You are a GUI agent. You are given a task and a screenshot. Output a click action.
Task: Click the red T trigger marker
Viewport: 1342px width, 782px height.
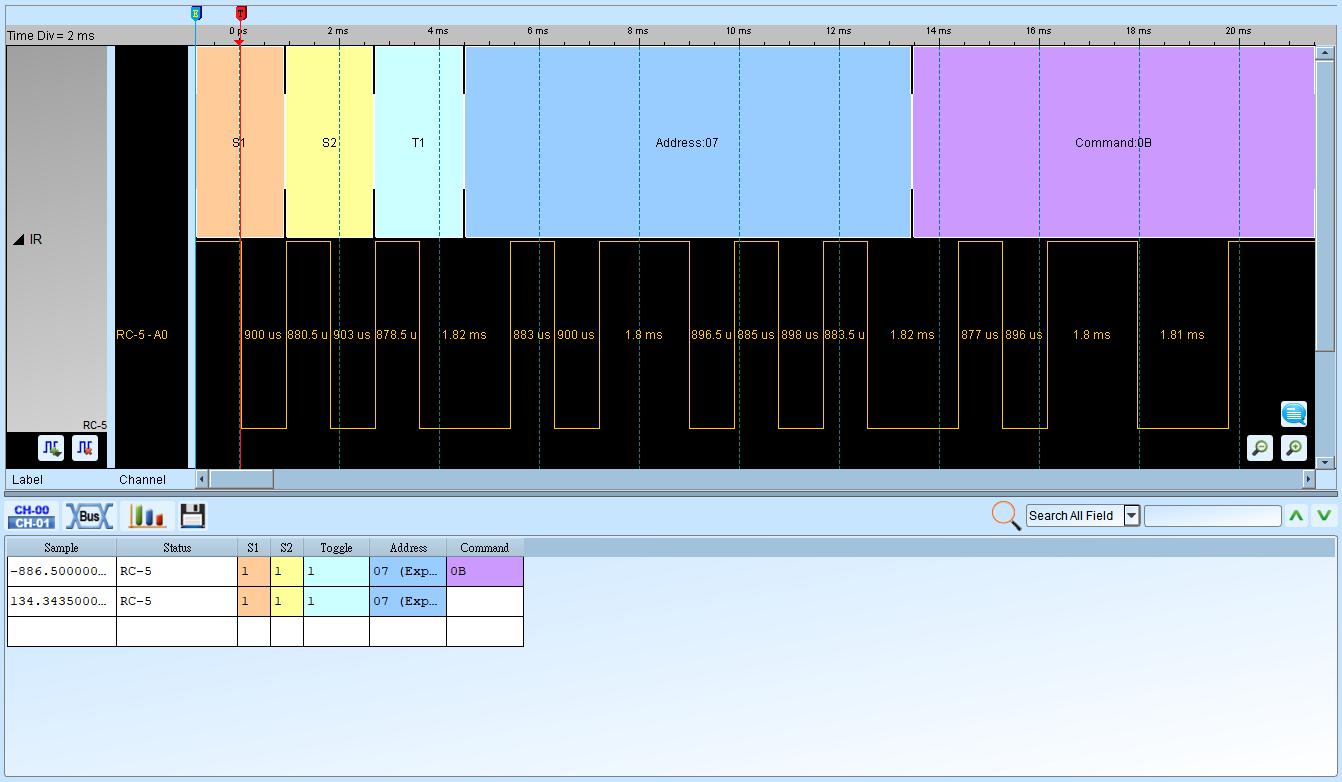[x=241, y=13]
